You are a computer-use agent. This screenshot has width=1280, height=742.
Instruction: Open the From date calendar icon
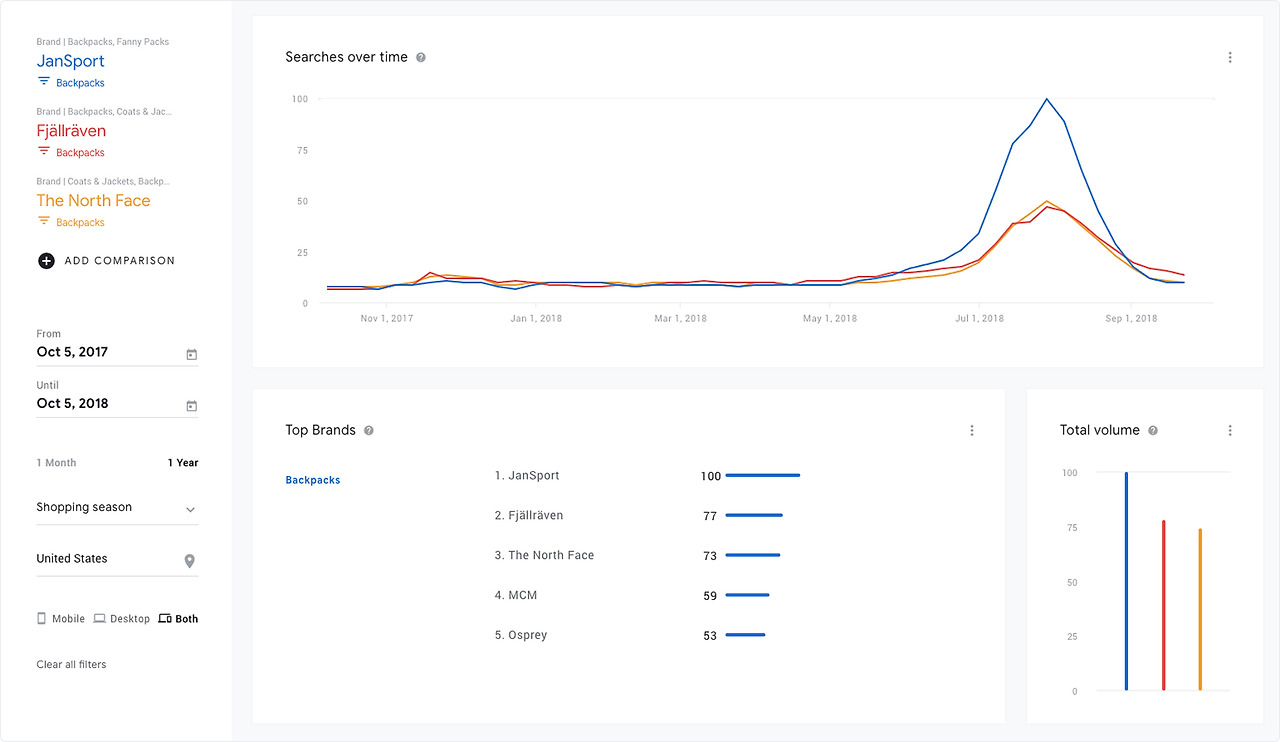tap(191, 354)
